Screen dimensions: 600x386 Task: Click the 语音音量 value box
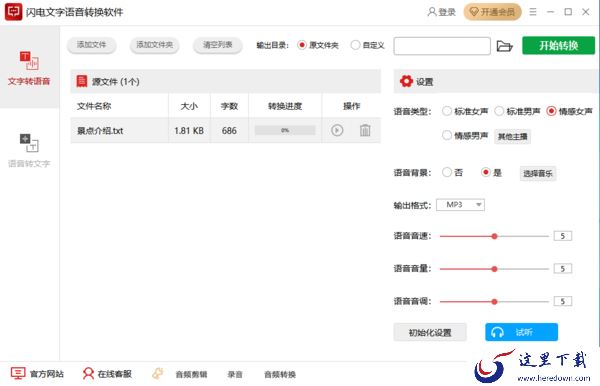tap(562, 269)
